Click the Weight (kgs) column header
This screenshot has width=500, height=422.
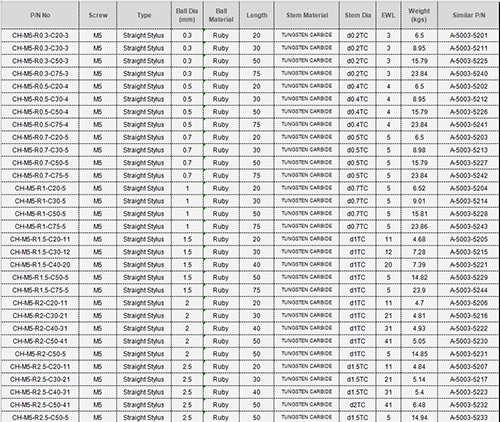pyautogui.click(x=419, y=15)
